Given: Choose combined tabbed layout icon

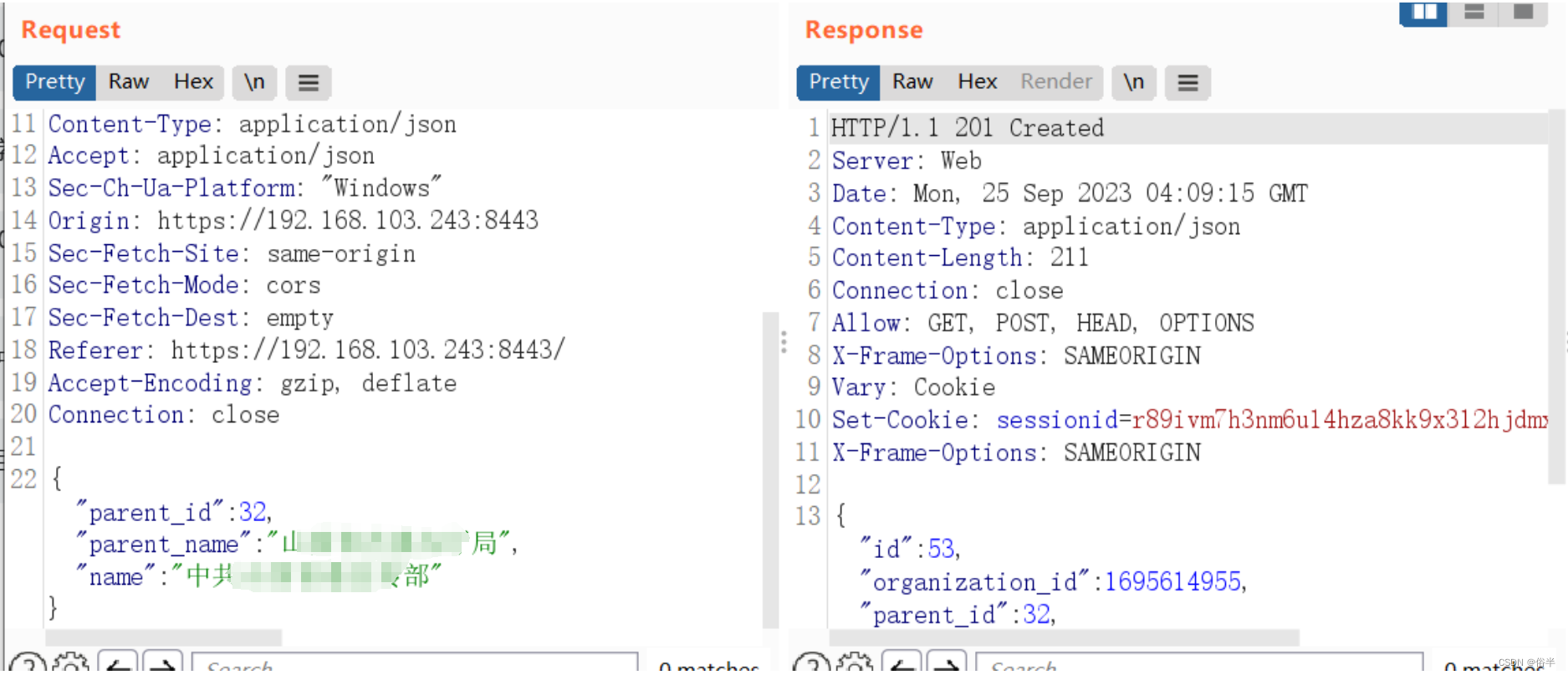Looking at the screenshot, I should 1524,12.
